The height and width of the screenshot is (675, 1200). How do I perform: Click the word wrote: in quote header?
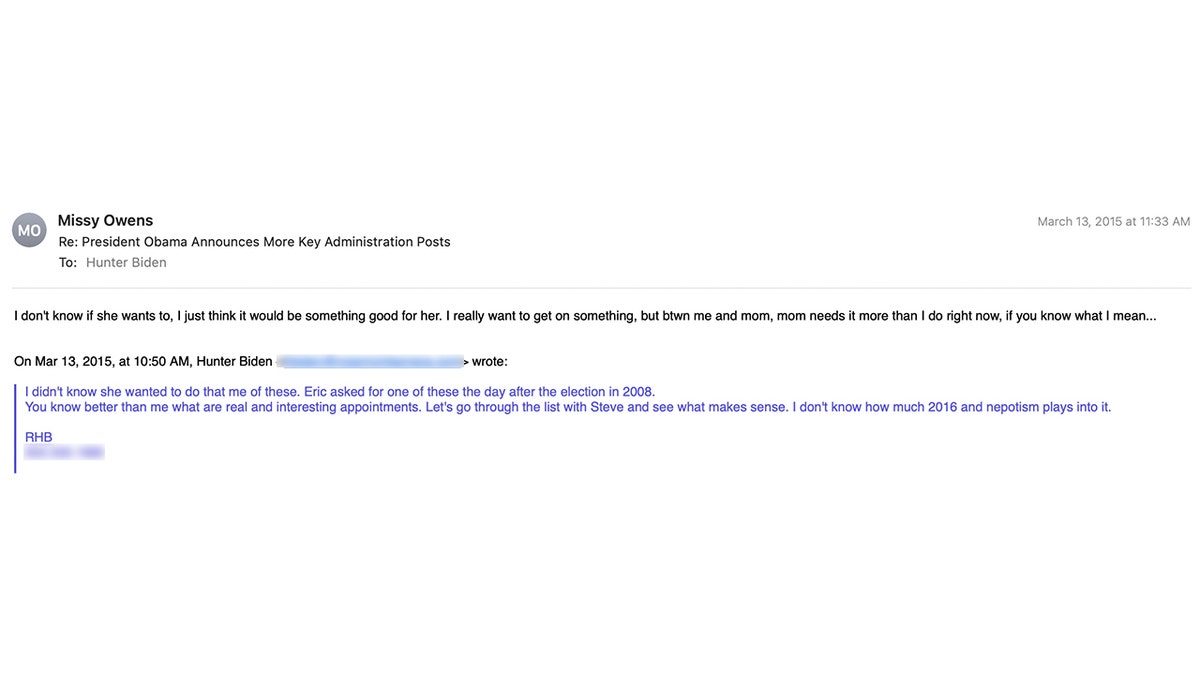489,361
